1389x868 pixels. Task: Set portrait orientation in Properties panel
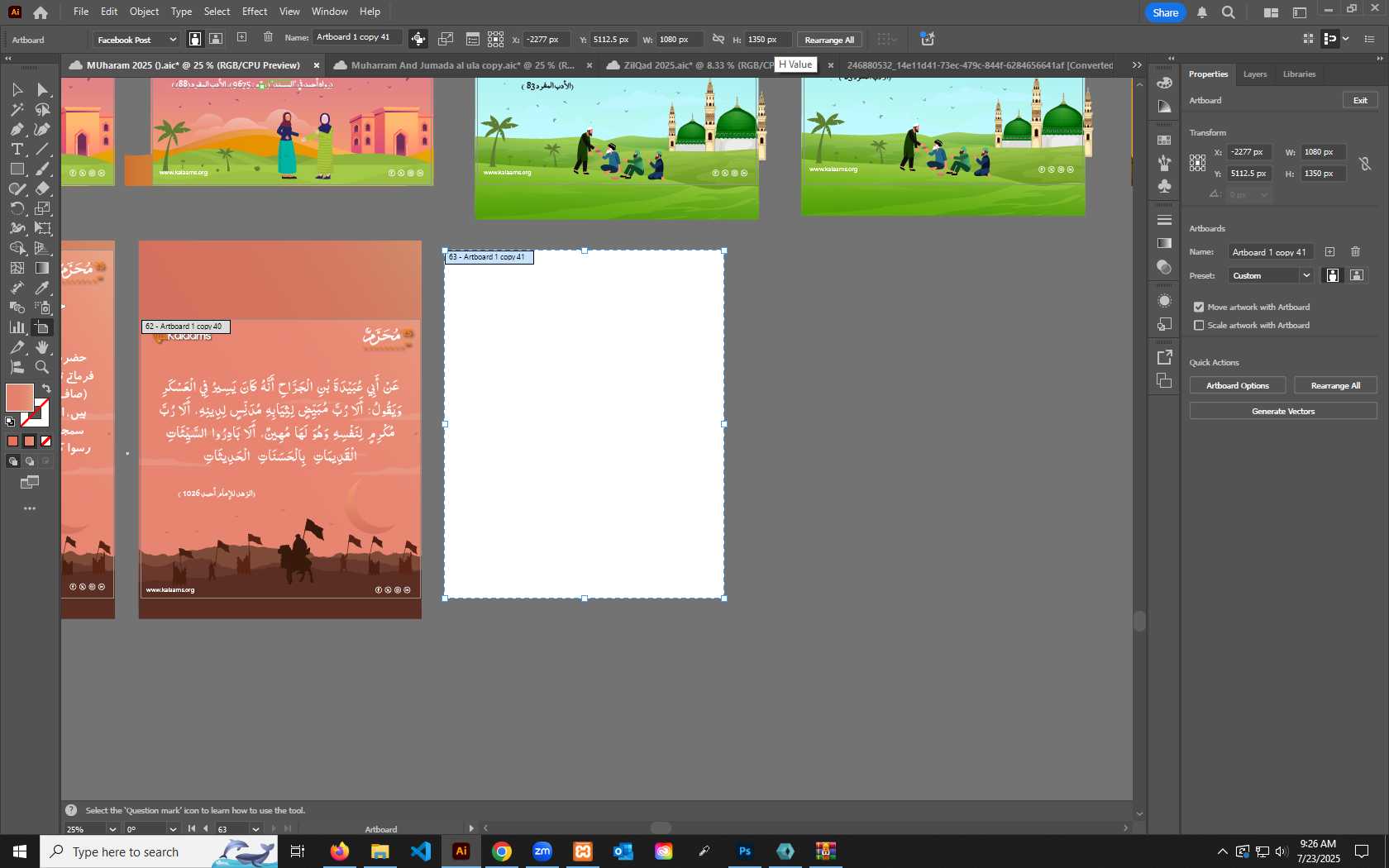(x=1333, y=275)
